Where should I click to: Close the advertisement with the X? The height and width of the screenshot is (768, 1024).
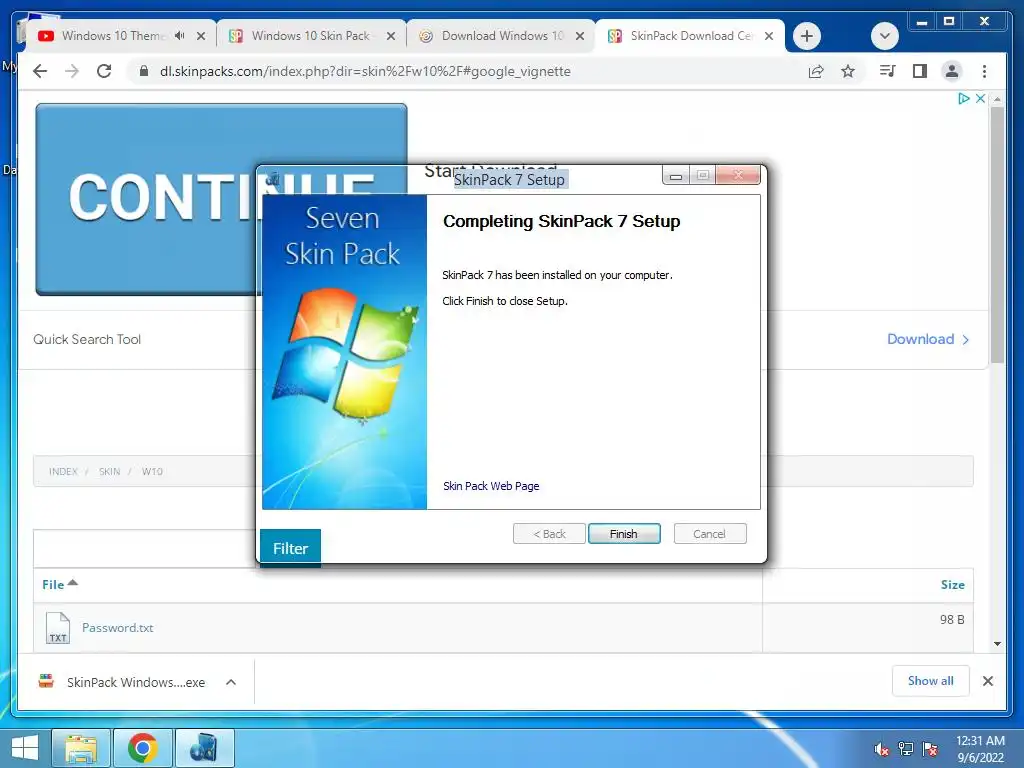pos(980,99)
